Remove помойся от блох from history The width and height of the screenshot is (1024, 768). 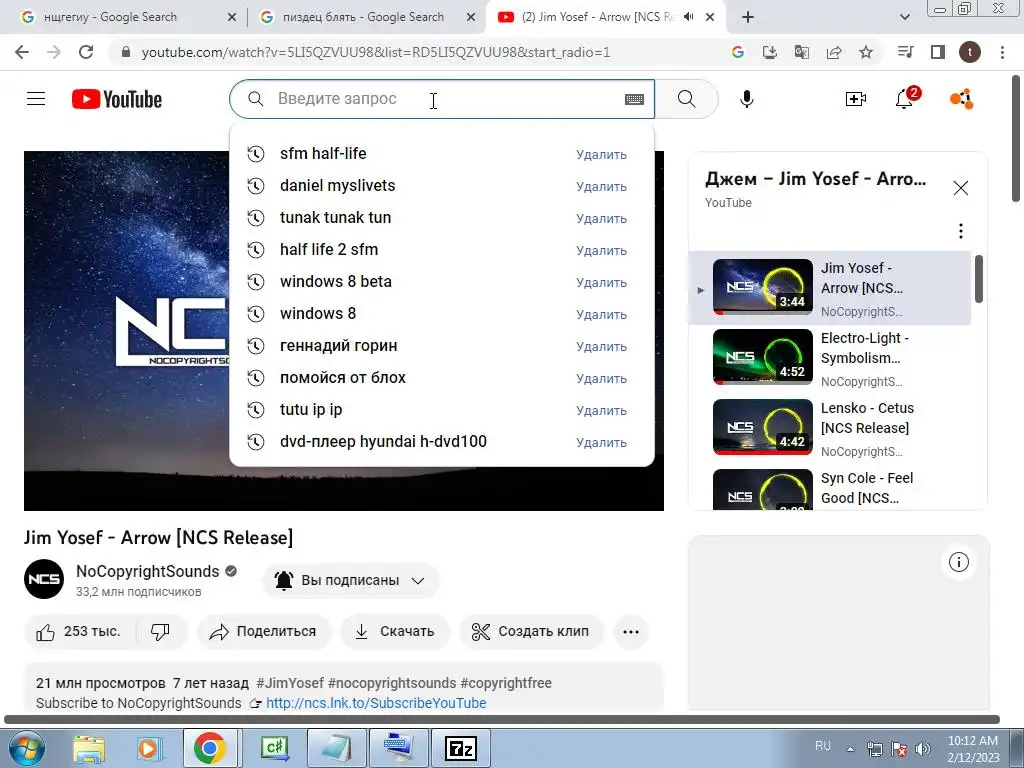[x=601, y=379]
